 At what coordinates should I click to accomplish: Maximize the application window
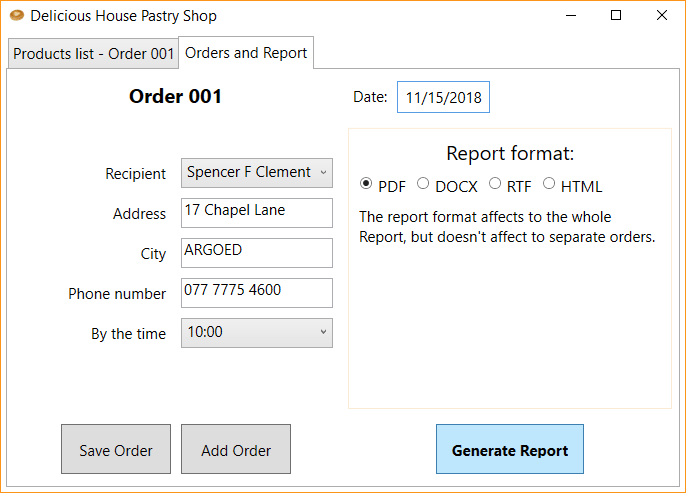pos(616,16)
